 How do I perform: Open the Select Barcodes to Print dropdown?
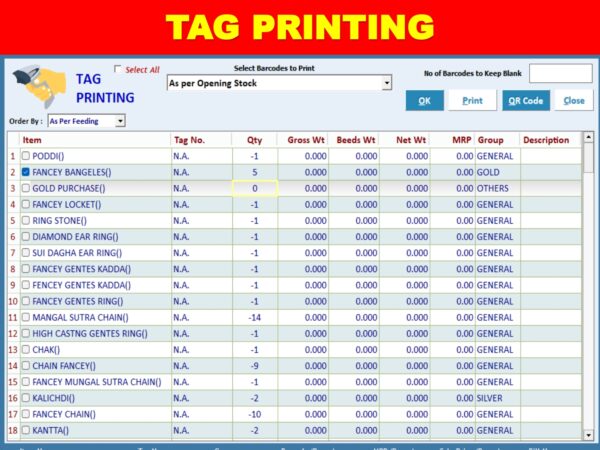387,84
